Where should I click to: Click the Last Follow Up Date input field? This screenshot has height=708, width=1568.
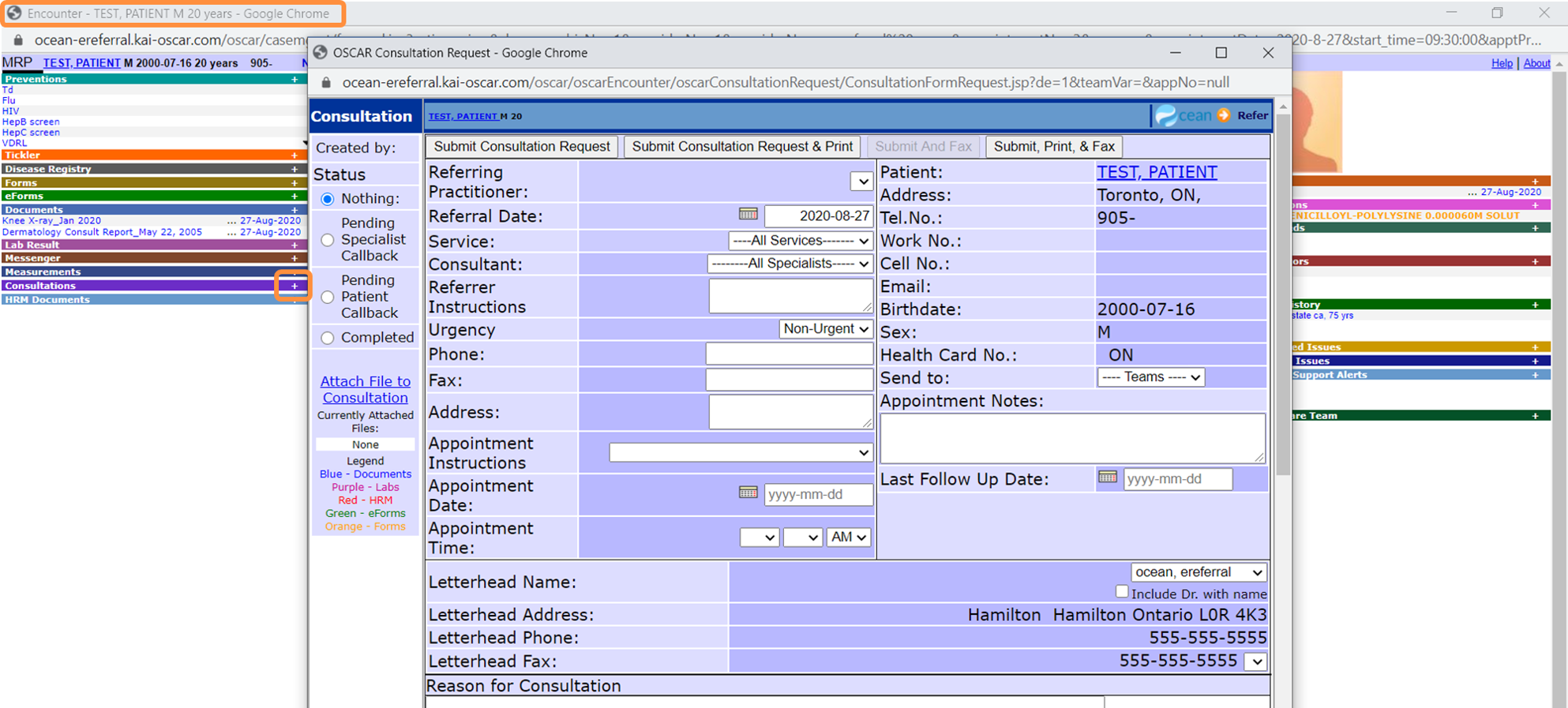coord(1177,479)
